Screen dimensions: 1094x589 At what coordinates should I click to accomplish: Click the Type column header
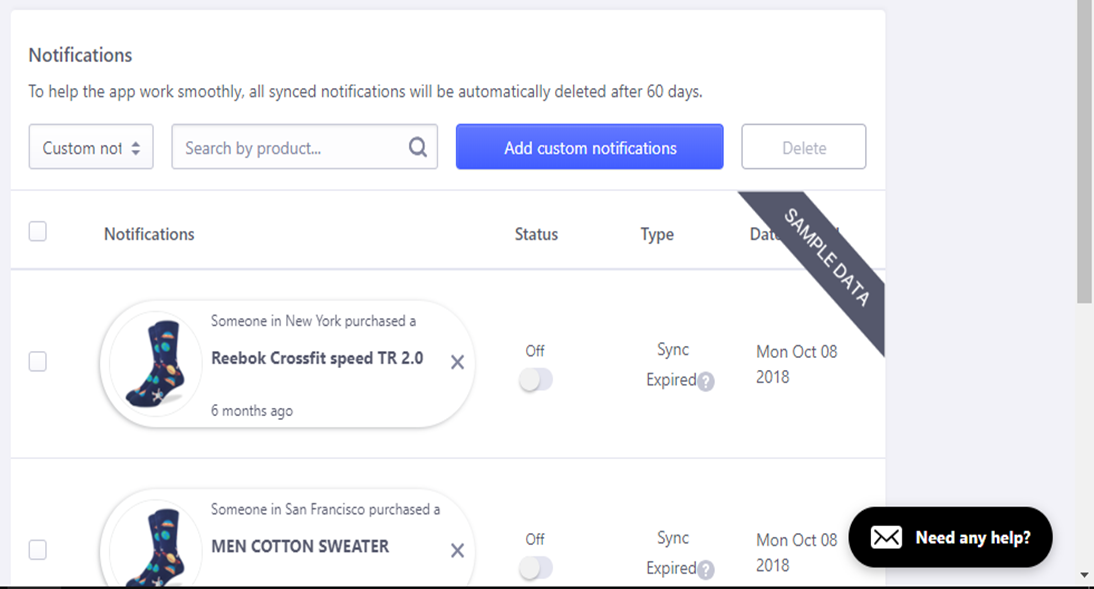pos(657,234)
